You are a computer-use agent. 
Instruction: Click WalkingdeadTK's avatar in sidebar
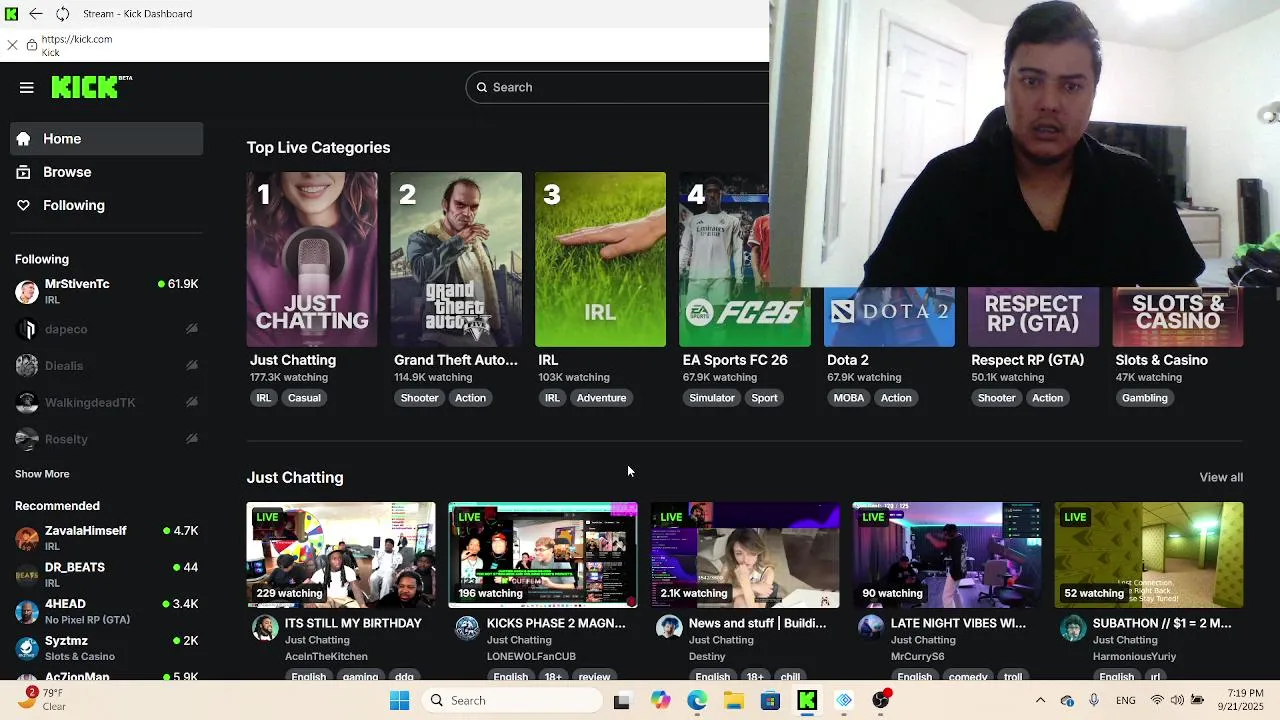click(x=27, y=402)
